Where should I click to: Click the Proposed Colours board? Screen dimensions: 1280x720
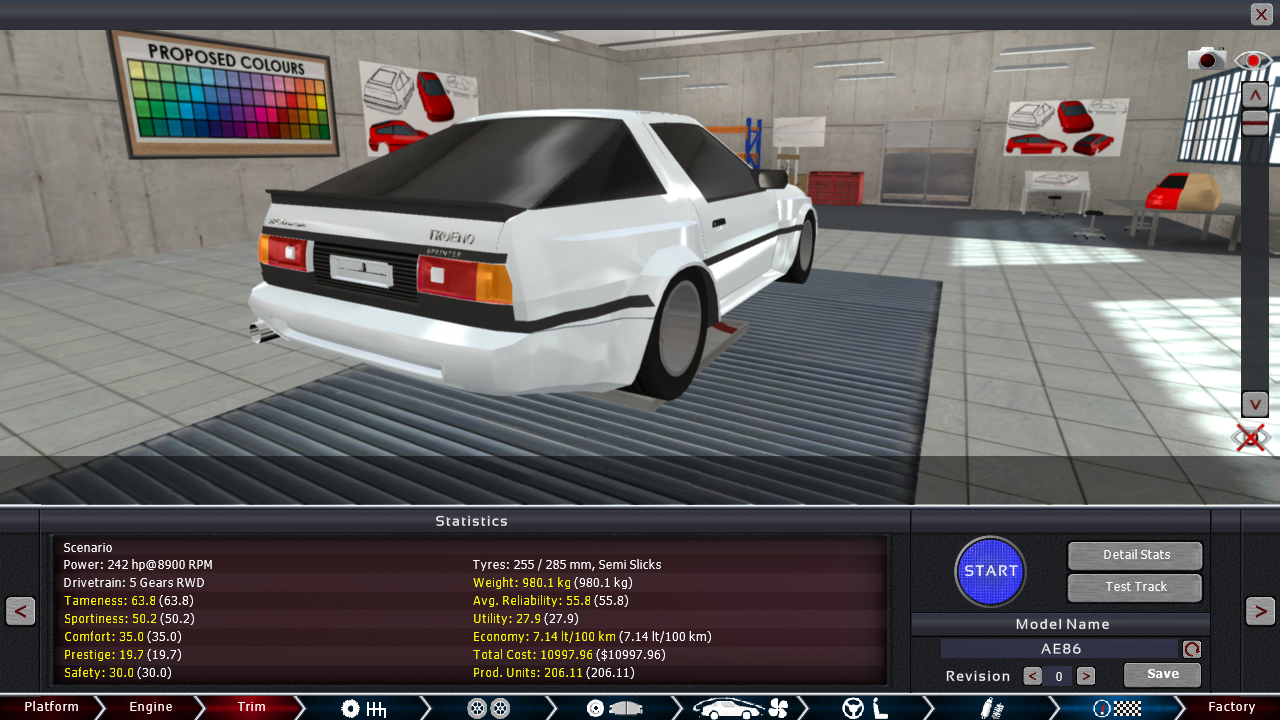click(x=223, y=92)
